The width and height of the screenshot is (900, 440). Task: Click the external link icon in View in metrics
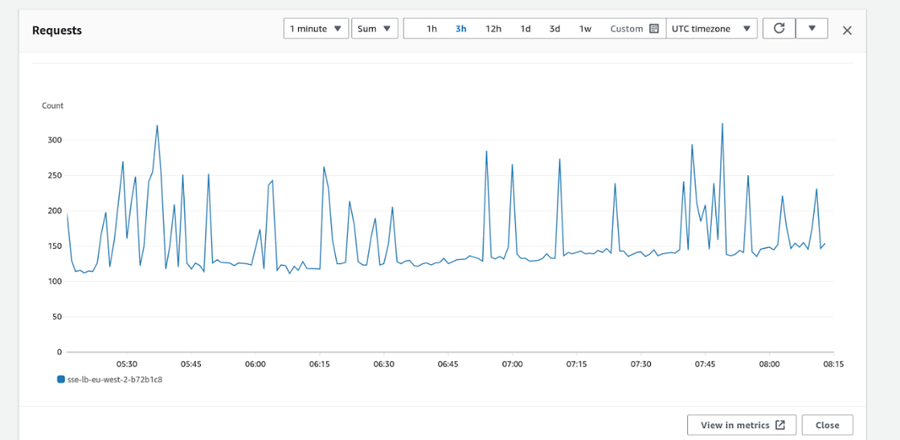780,425
